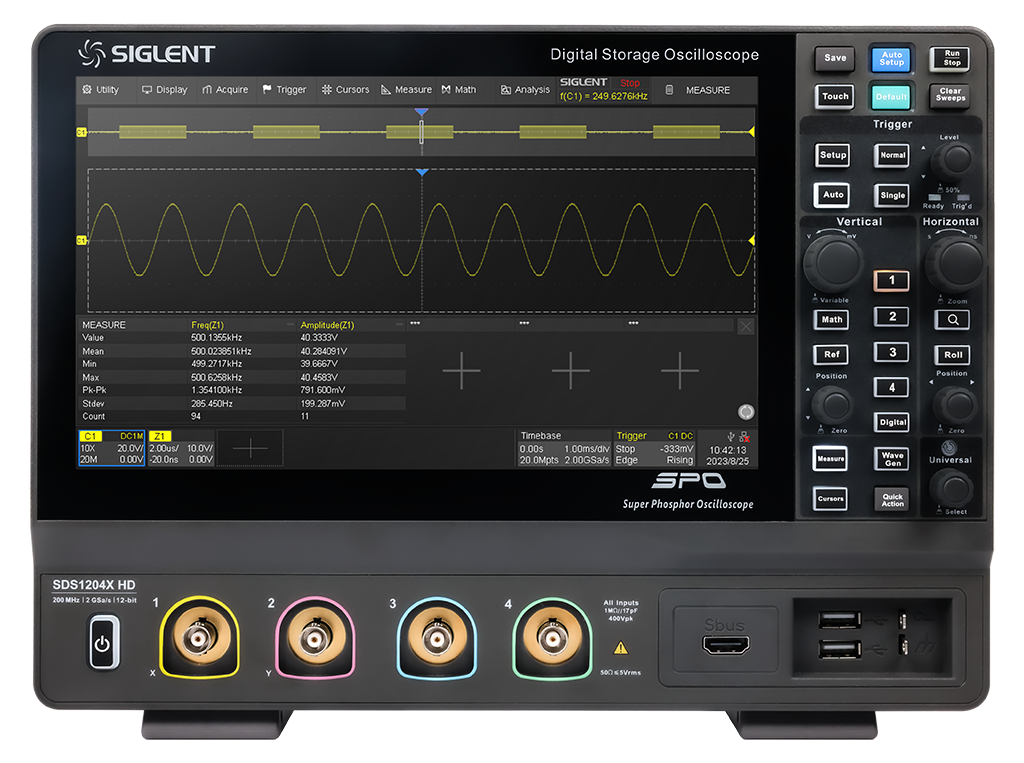Image resolution: width=1024 pixels, height=763 pixels.
Task: Add a measurement in the last empty slot
Action: [679, 370]
